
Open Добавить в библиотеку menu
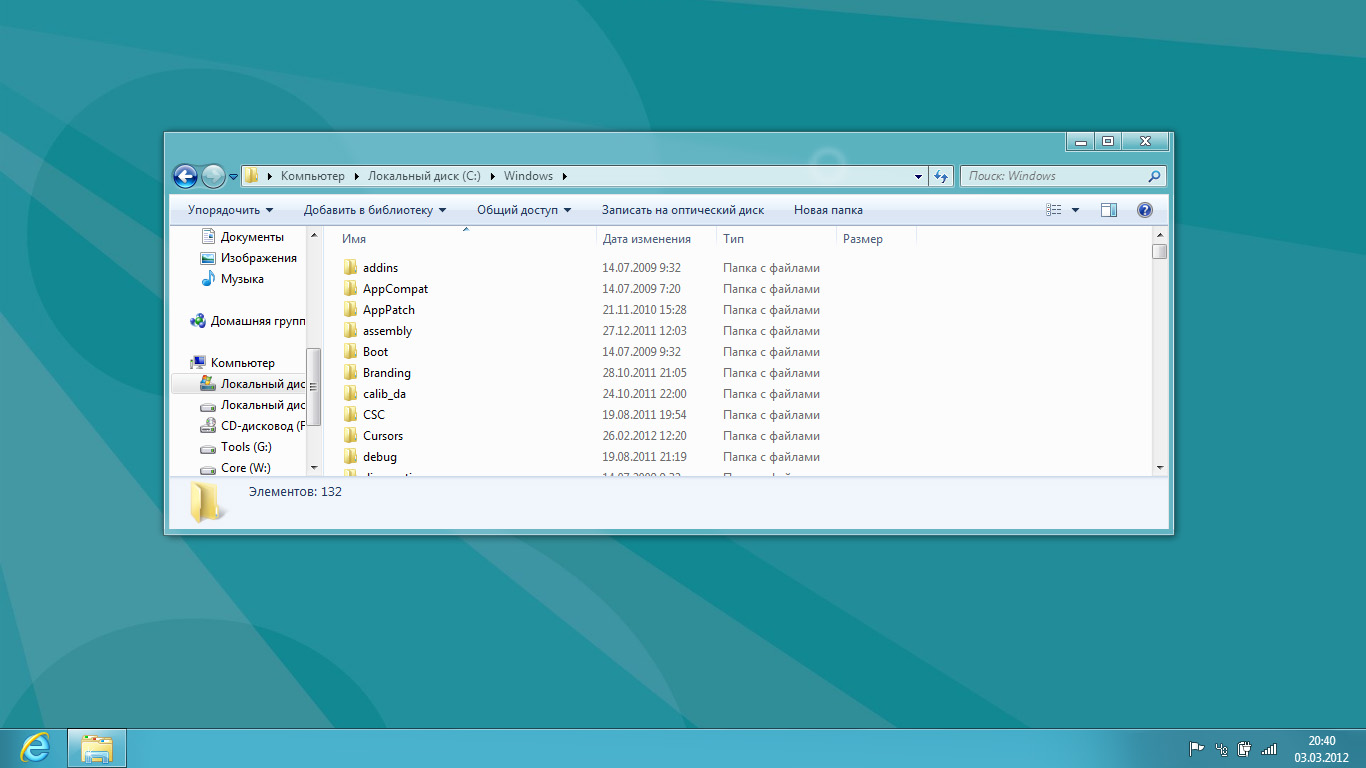375,210
